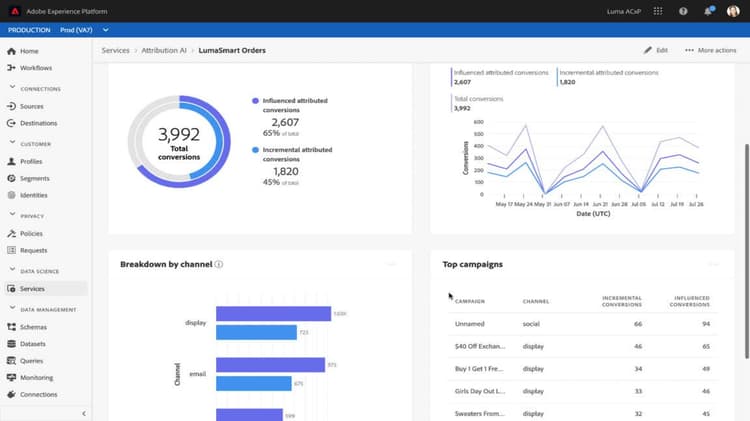This screenshot has width=750, height=421.
Task: Sort by Influenced Conversions column header
Action: tap(690, 301)
